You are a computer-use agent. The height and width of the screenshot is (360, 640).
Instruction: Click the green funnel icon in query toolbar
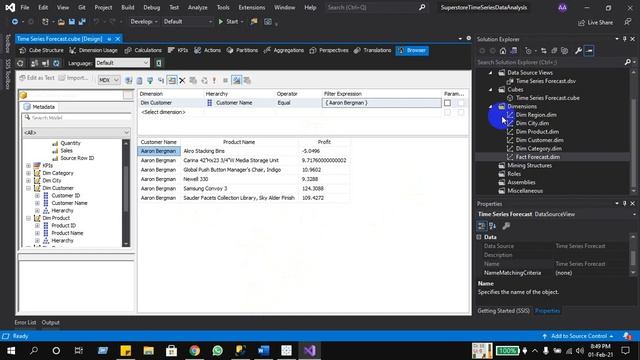pyautogui.click(x=150, y=80)
